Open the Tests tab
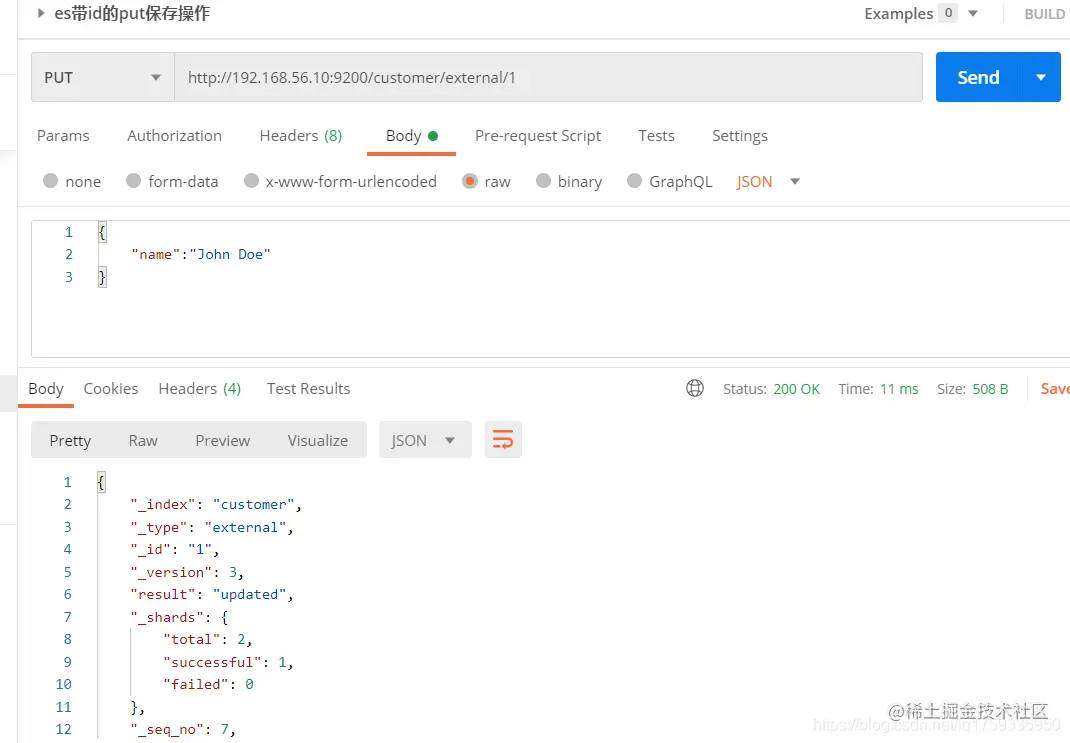This screenshot has width=1070, height=743. [x=656, y=136]
